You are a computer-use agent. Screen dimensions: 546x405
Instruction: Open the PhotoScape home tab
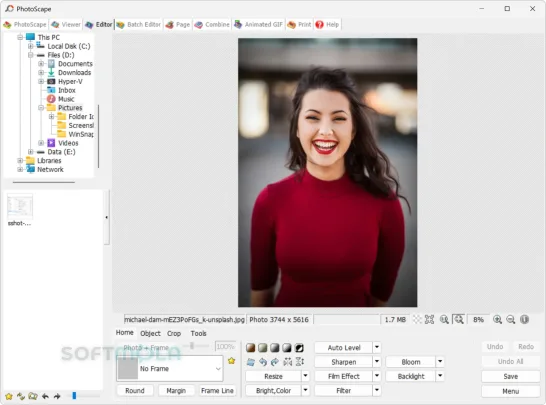click(x=25, y=24)
